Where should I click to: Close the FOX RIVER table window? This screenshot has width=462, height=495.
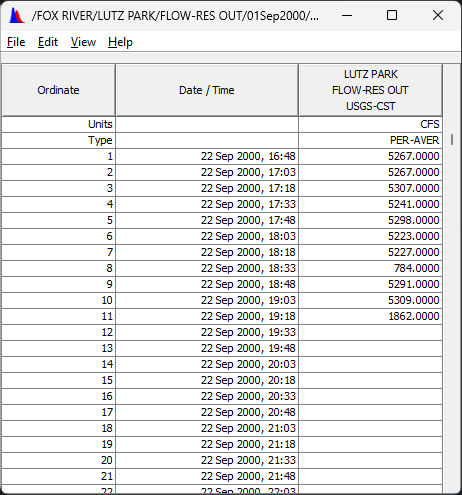438,15
